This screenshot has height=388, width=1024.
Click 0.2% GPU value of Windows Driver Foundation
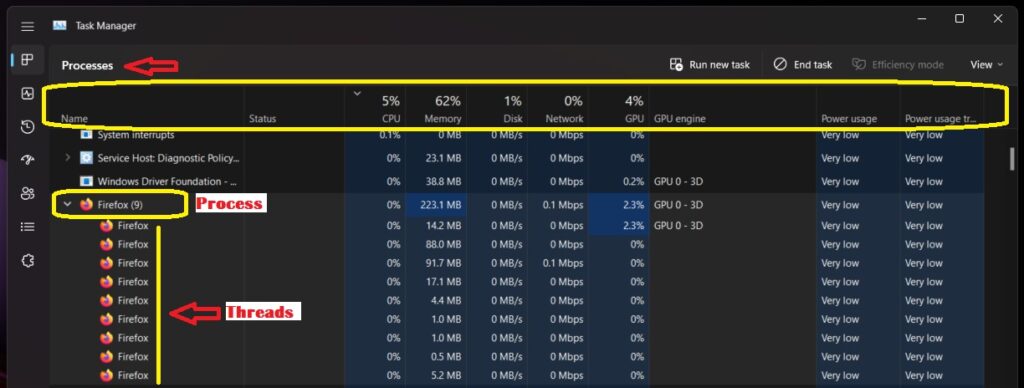[x=633, y=181]
